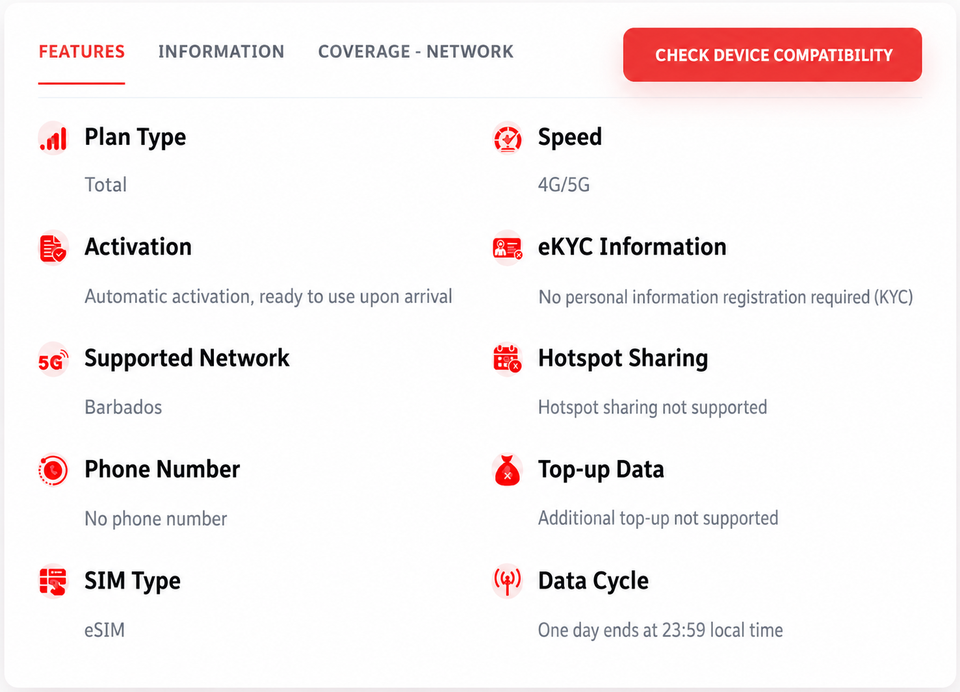Image resolution: width=960 pixels, height=692 pixels.
Task: Click the eSIM value text
Action: [105, 630]
